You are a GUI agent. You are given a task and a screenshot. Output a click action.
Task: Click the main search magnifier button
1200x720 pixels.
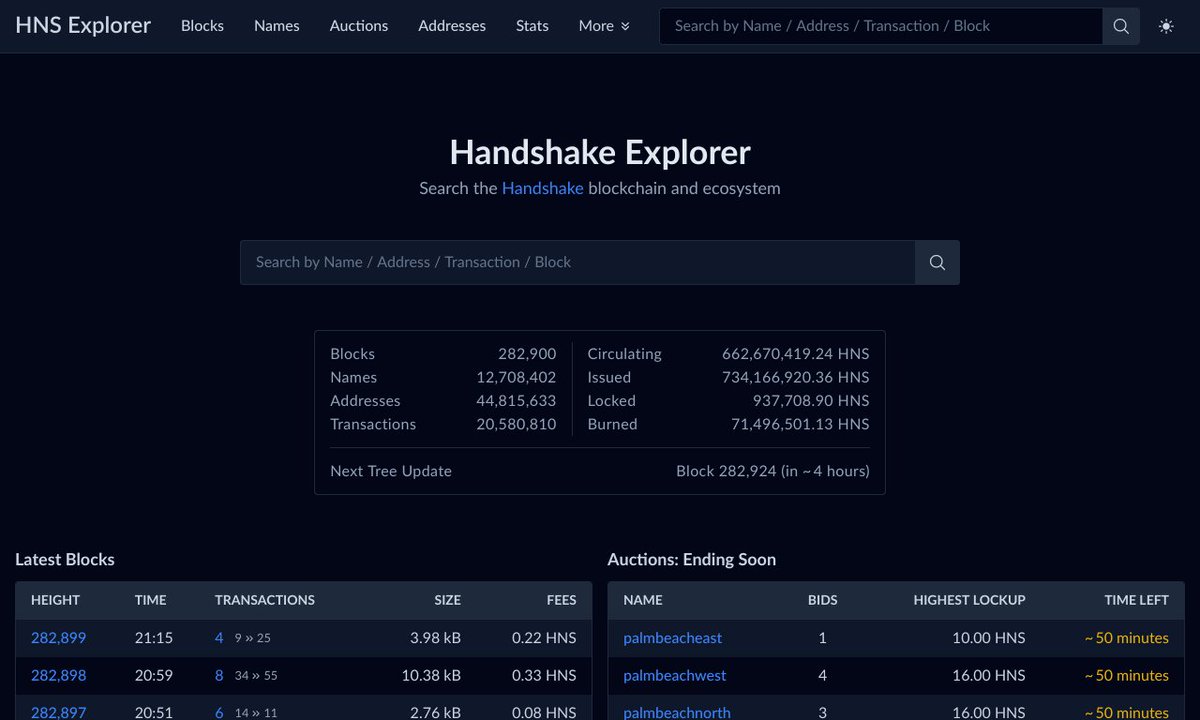tap(937, 262)
